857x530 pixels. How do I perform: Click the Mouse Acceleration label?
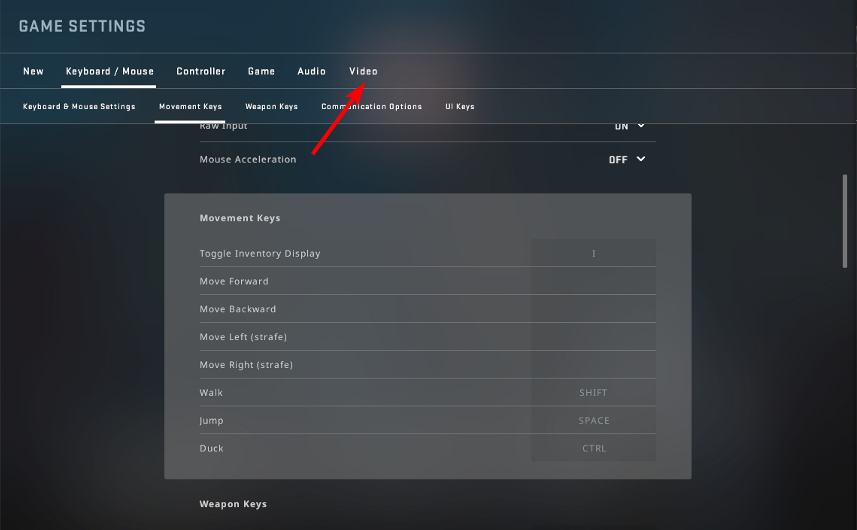tap(248, 160)
